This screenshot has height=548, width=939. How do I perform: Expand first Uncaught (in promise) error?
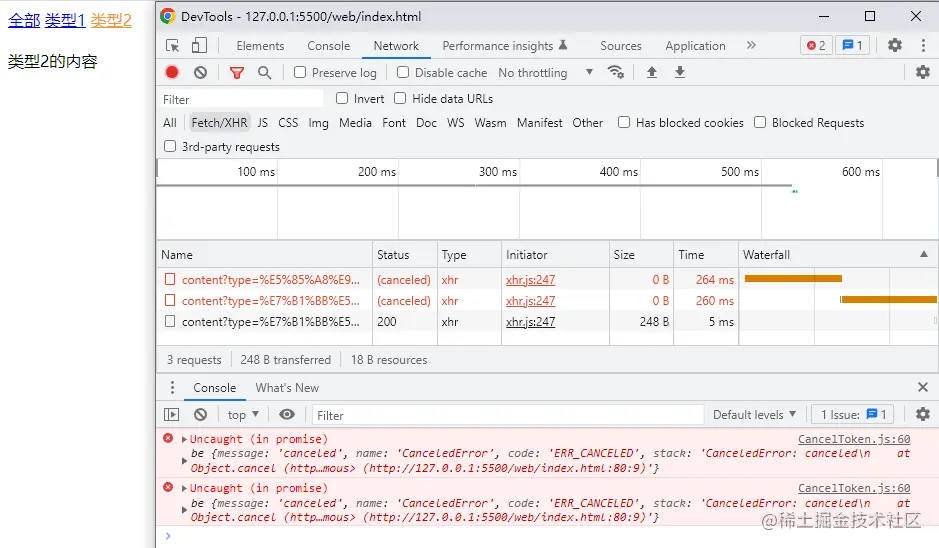[x=184, y=439]
